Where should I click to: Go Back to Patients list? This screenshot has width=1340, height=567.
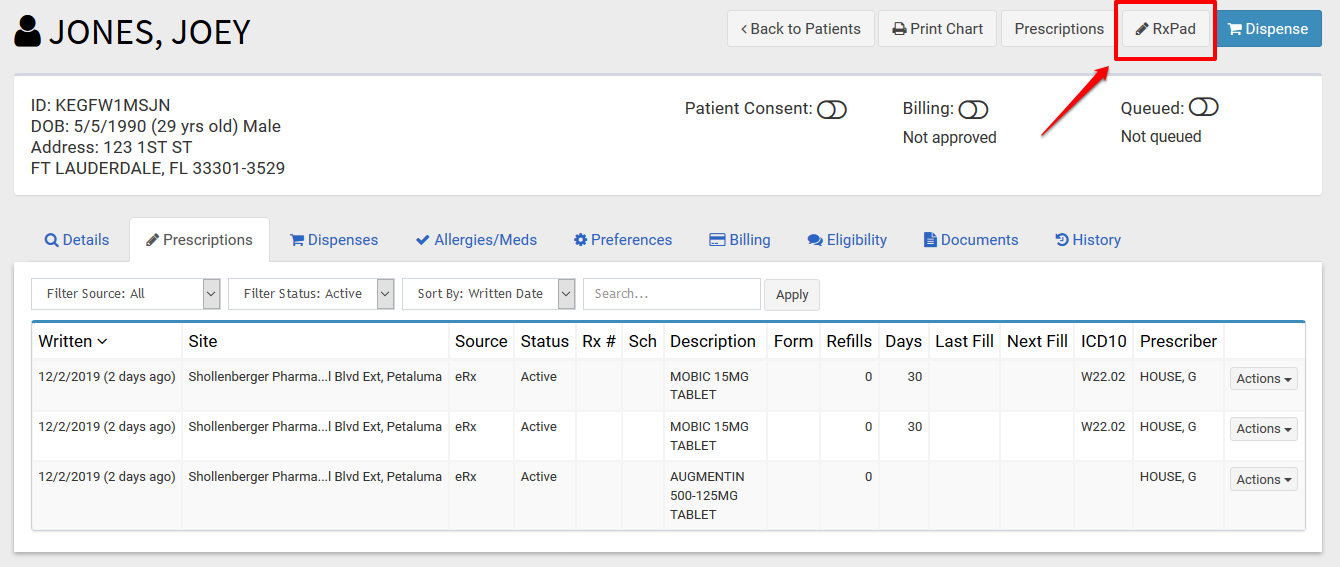(800, 29)
